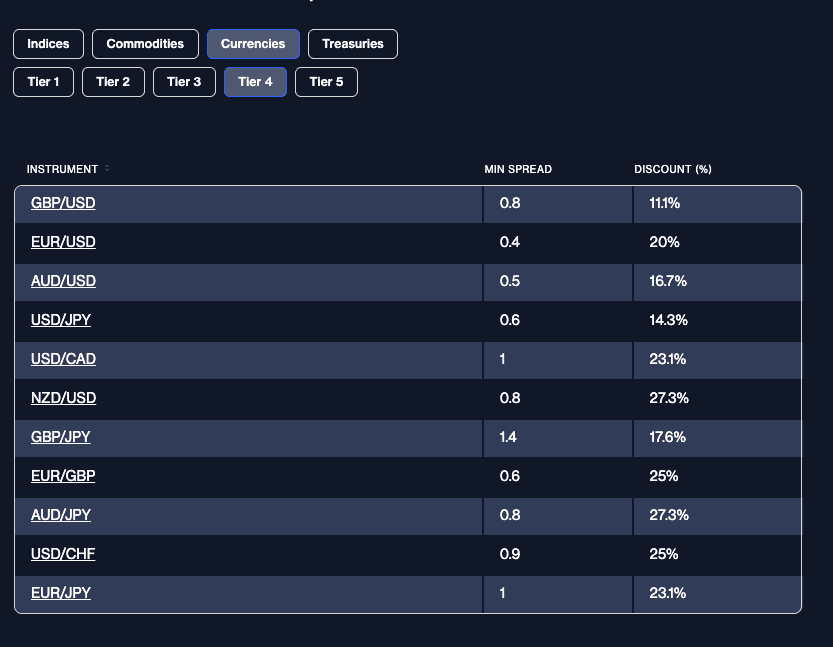Choose the Tier 3 button
The height and width of the screenshot is (647, 833).
[x=184, y=82]
